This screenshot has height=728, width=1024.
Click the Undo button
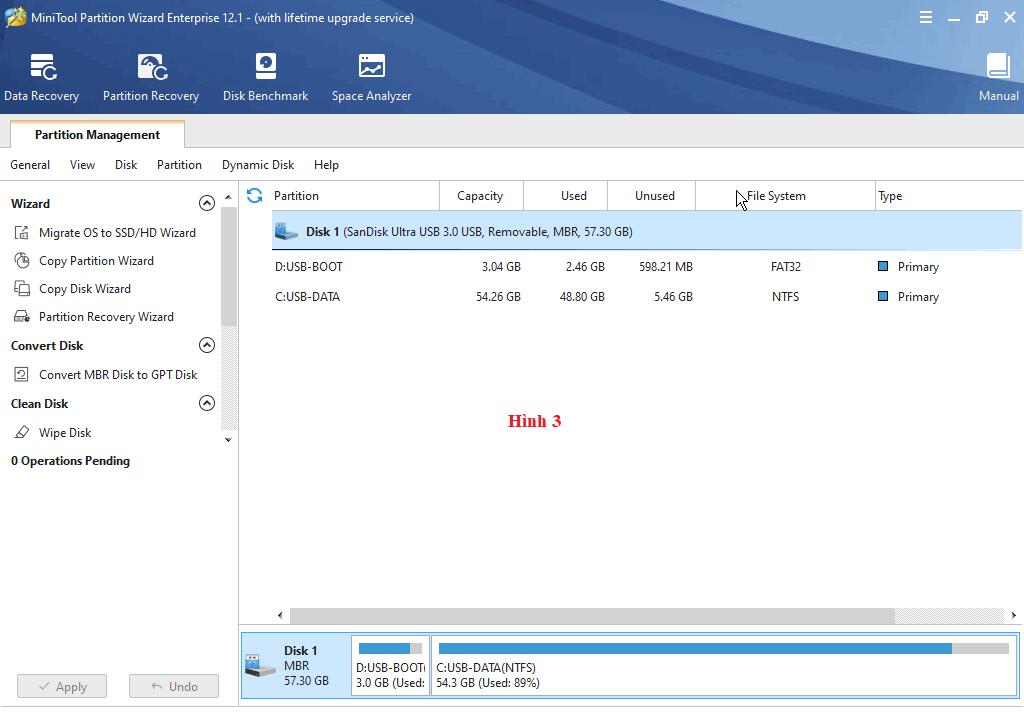tap(173, 686)
